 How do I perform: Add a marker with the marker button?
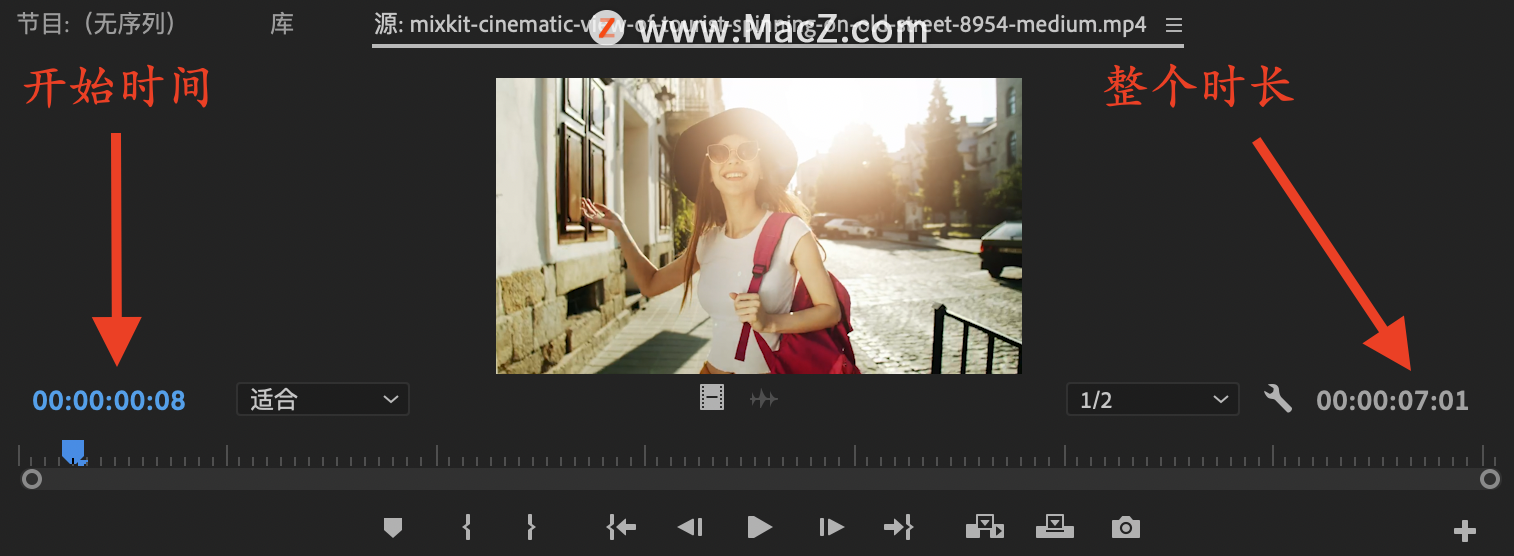393,527
